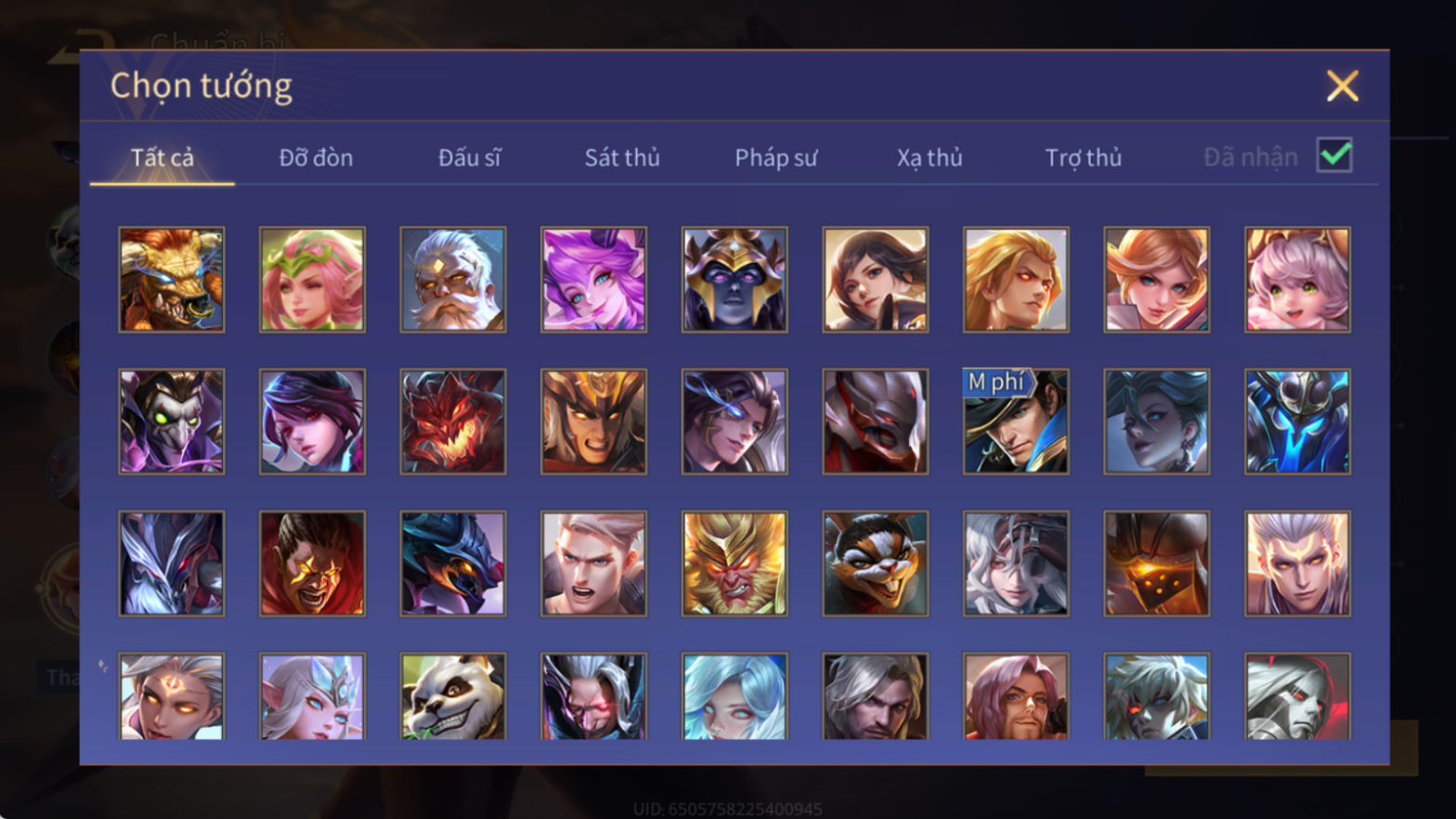
Task: Switch to the Đỡ đòn tab
Action: coord(316,158)
